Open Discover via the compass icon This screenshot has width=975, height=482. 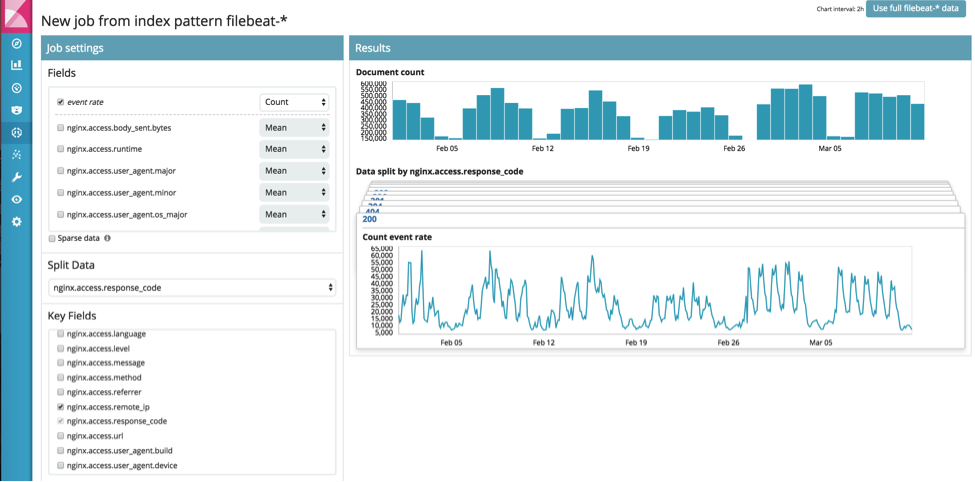point(17,44)
